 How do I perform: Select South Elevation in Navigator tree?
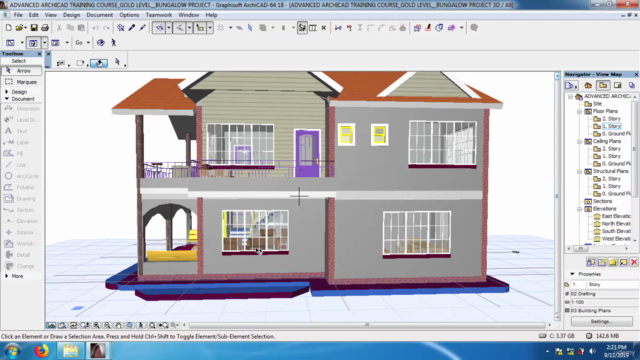[x=616, y=231]
